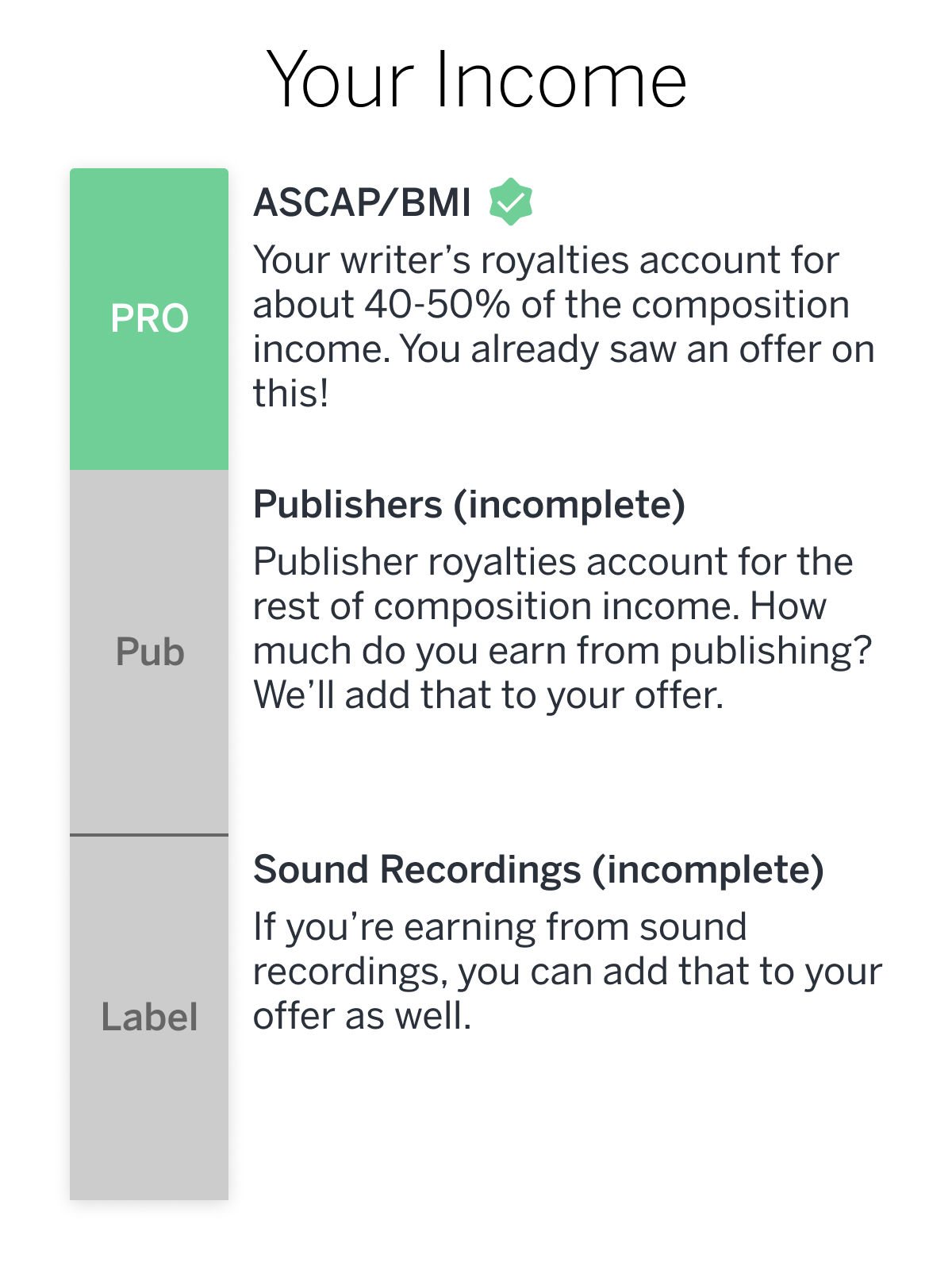The width and height of the screenshot is (952, 1270).
Task: Click the Label text in bar
Action: 149,1018
